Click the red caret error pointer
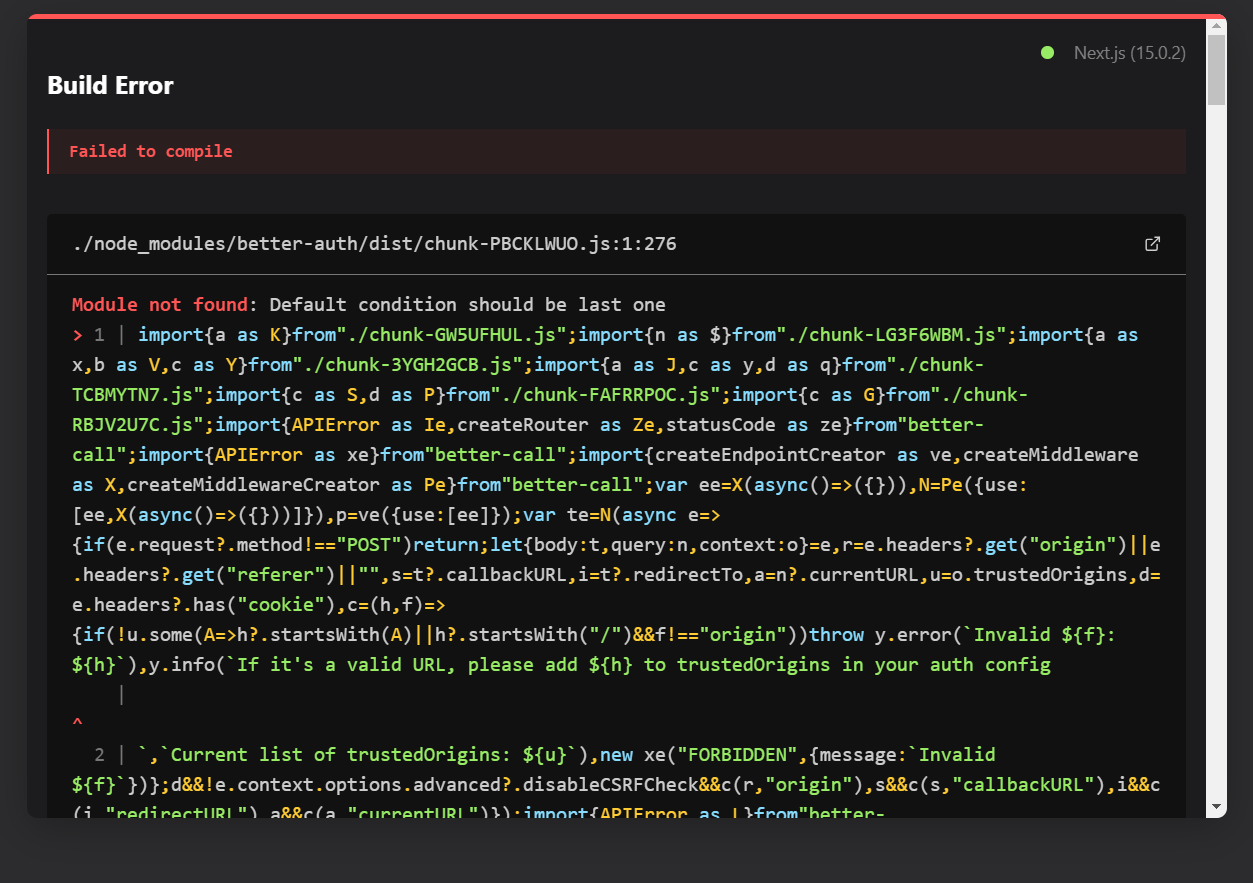Screen dimensions: 1253x883 [x=77, y=723]
